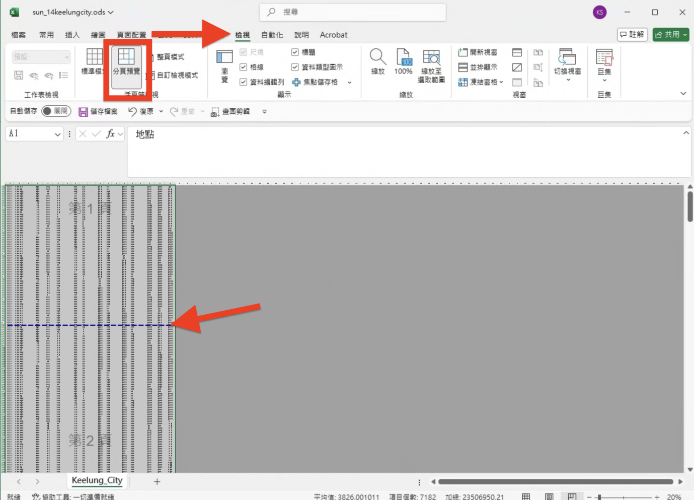
Task: Toggle the AutoSave switch (自動儲存)
Action: tap(56, 111)
